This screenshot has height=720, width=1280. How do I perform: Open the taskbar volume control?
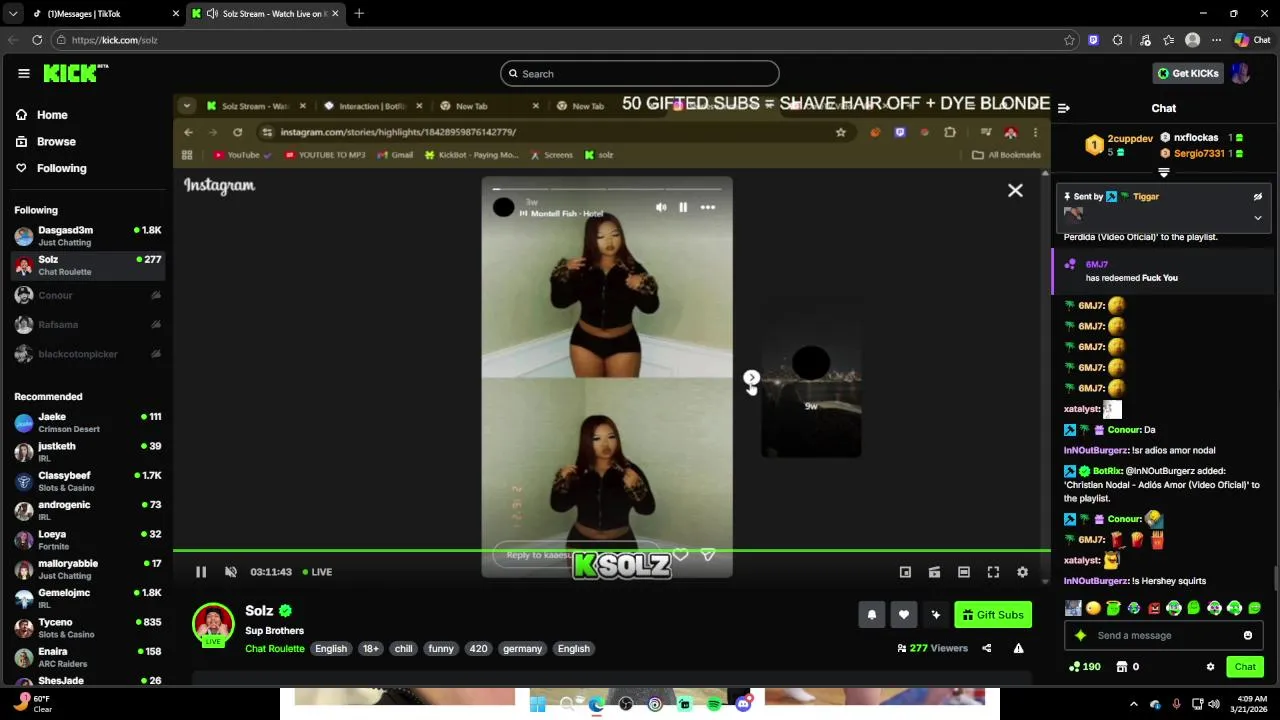[1214, 704]
